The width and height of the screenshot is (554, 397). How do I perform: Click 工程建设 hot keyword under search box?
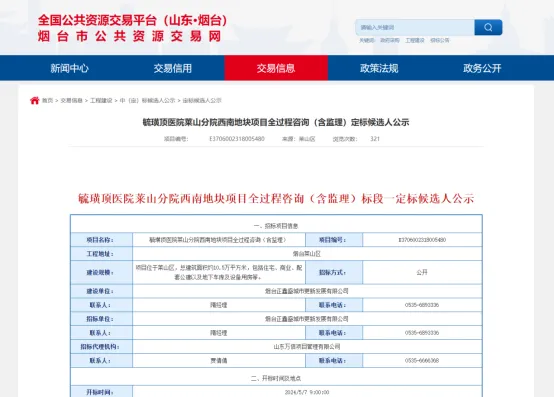pyautogui.click(x=415, y=41)
